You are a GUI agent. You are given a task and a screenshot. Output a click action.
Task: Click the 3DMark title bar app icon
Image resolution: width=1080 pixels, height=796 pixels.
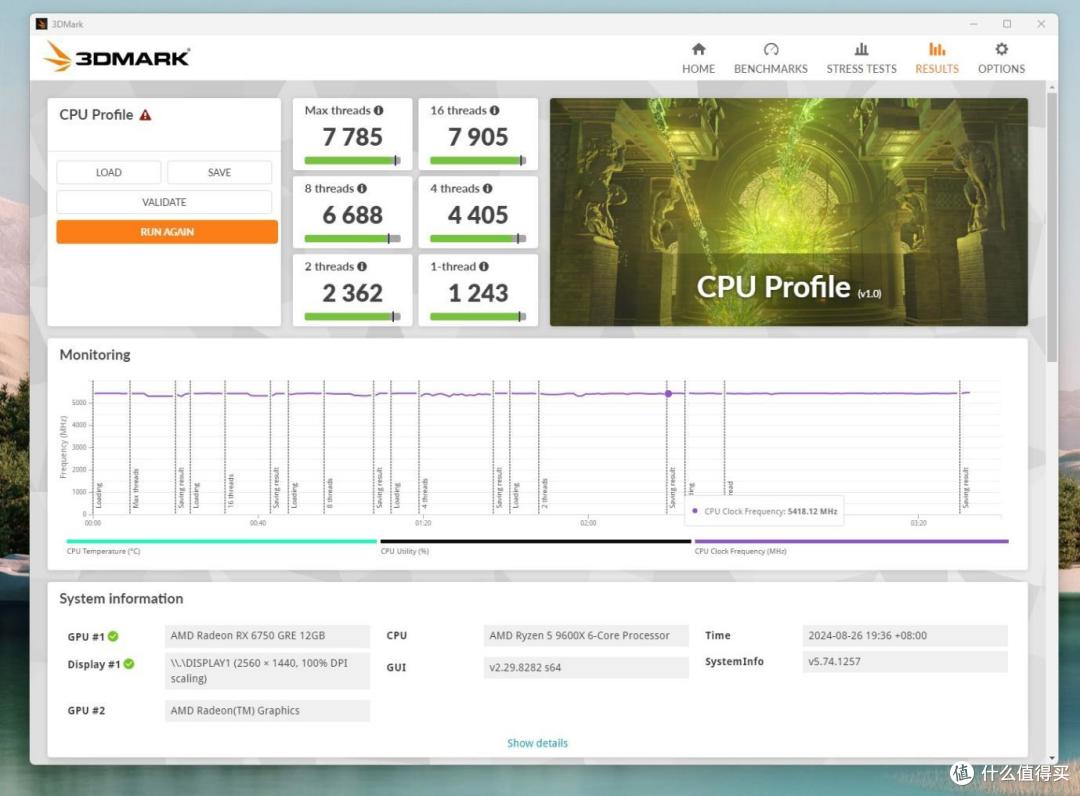(41, 24)
